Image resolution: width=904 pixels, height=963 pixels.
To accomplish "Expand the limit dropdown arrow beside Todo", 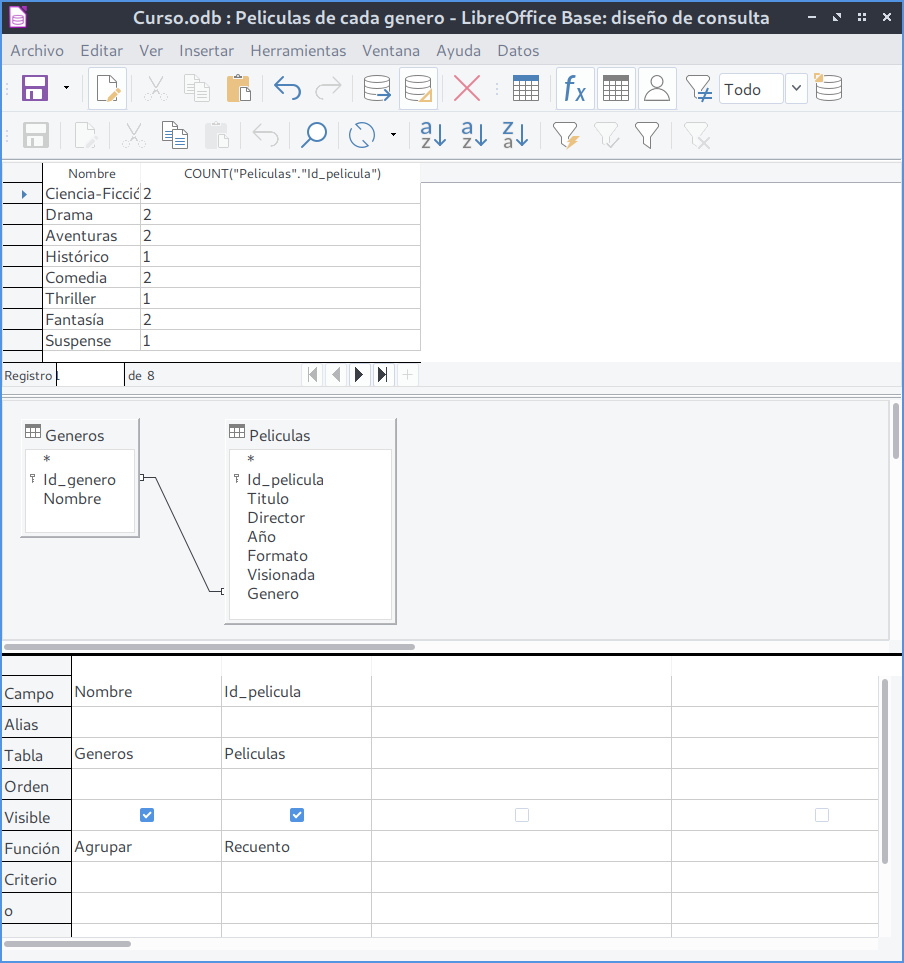I will 796,88.
